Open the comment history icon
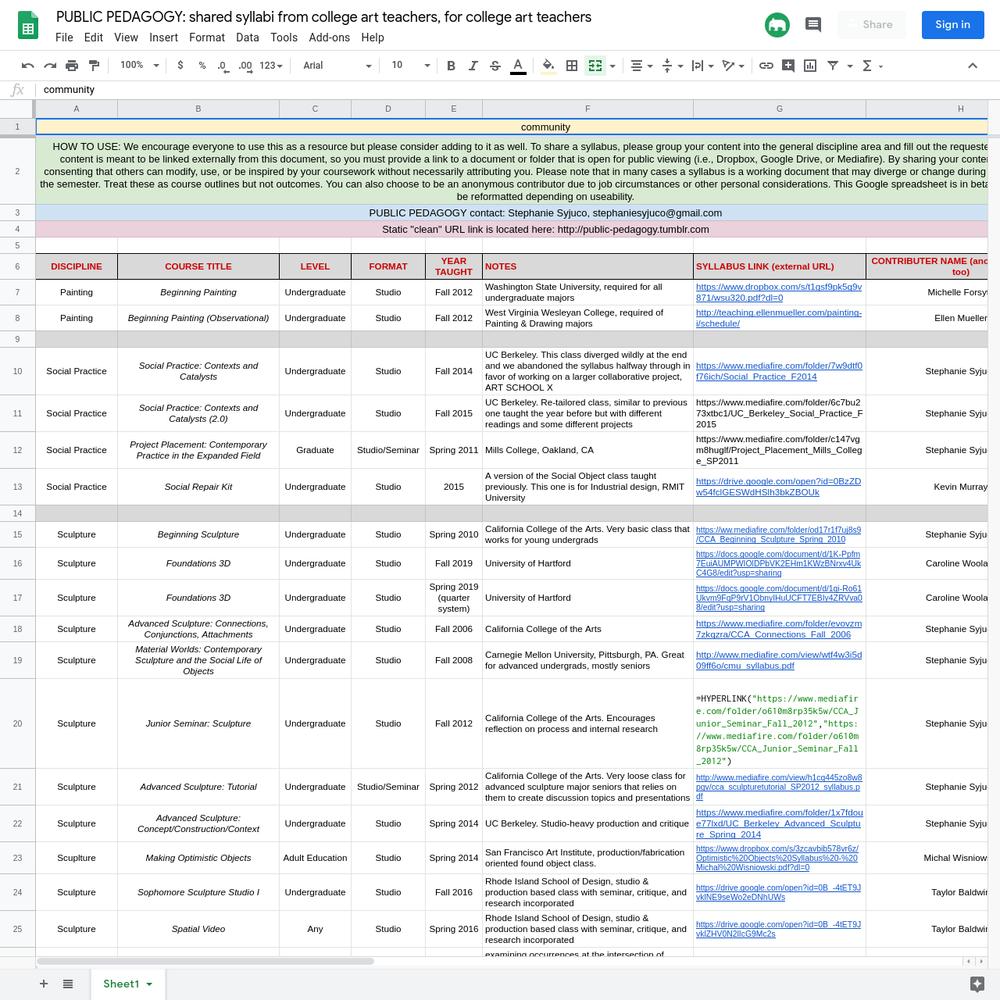Image resolution: width=1000 pixels, height=1000 pixels. (813, 25)
